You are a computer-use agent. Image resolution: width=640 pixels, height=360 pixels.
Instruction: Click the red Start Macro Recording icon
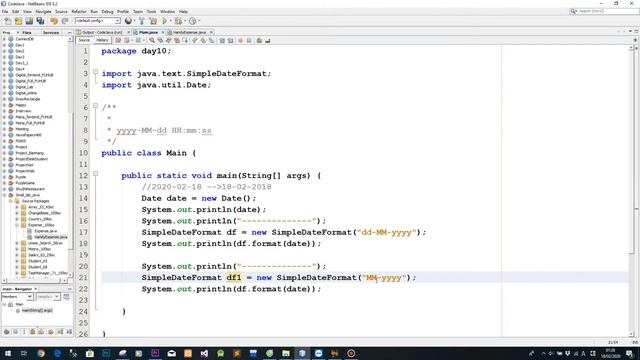[x=240, y=40]
